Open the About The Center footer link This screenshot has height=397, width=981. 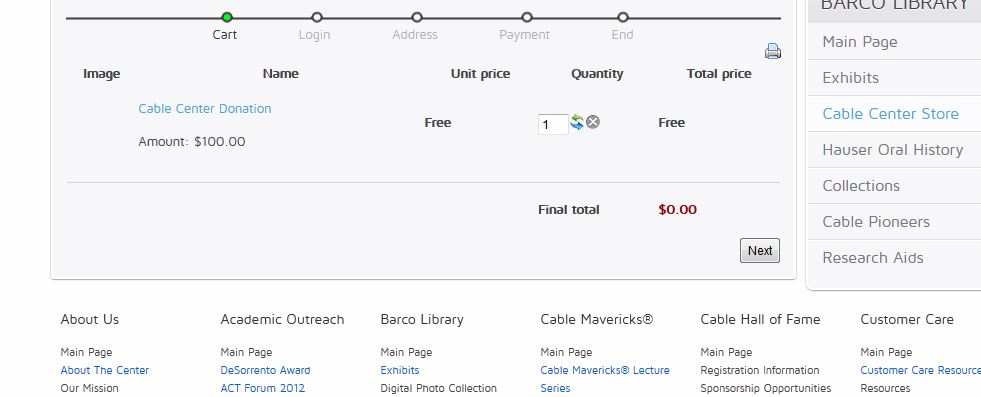coord(104,370)
